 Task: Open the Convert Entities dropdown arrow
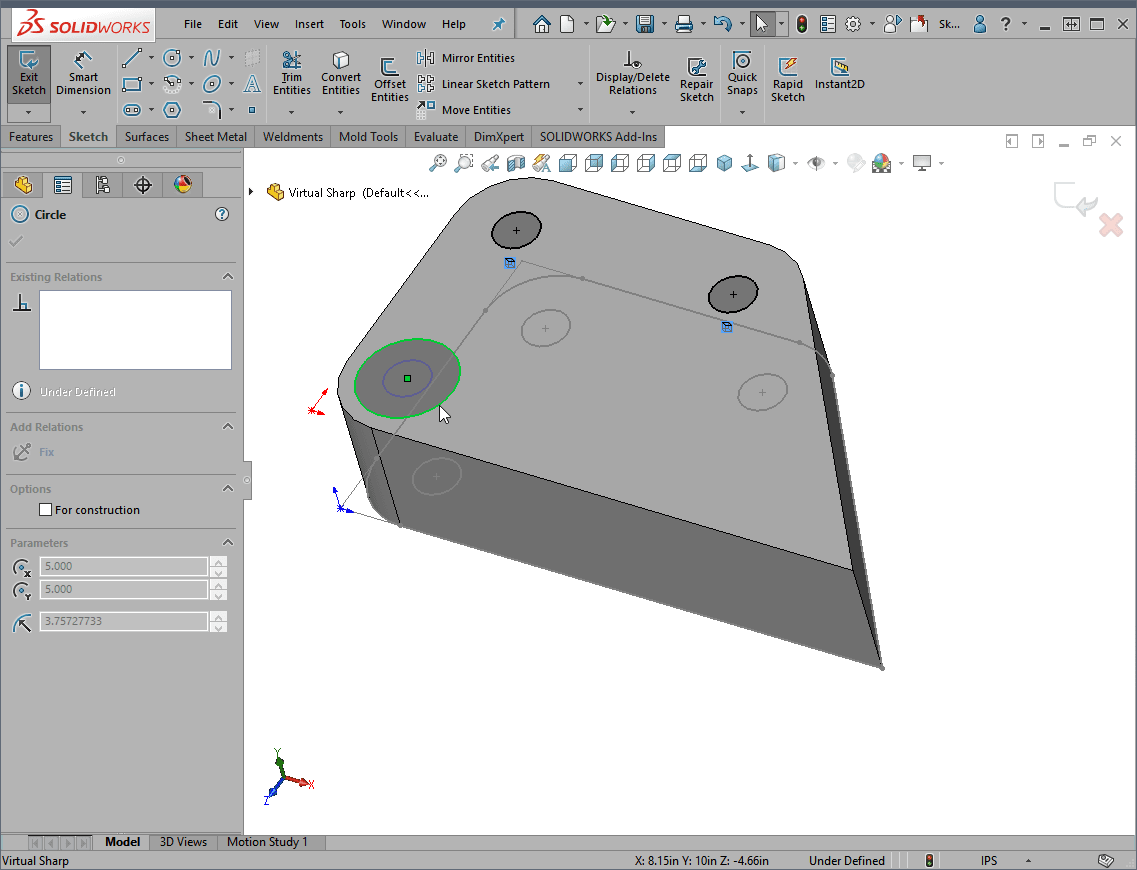point(341,112)
